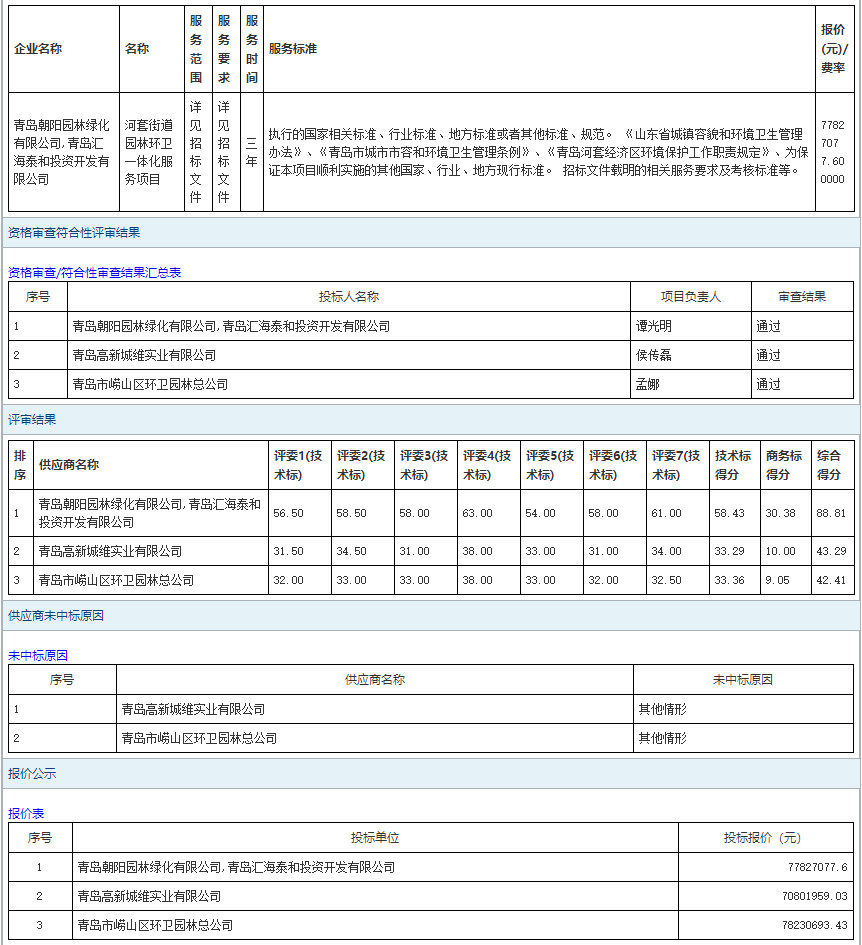862x945 pixels.
Task: Select the 供应商未中标原因 section header
Action: coord(56,616)
